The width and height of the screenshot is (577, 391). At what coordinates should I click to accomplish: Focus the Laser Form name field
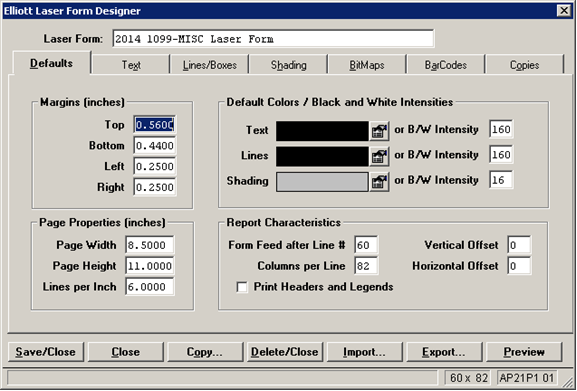[x=273, y=39]
